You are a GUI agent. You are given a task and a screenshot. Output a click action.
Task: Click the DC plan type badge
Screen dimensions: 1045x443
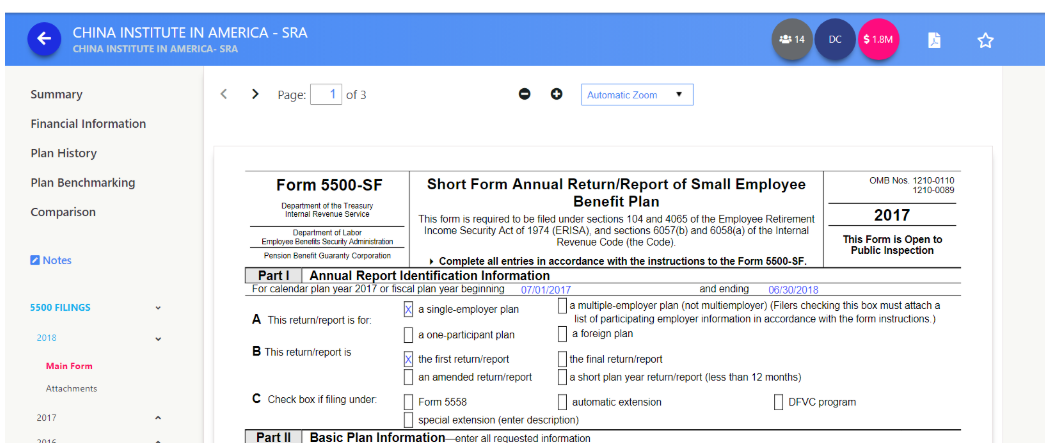(x=834, y=39)
